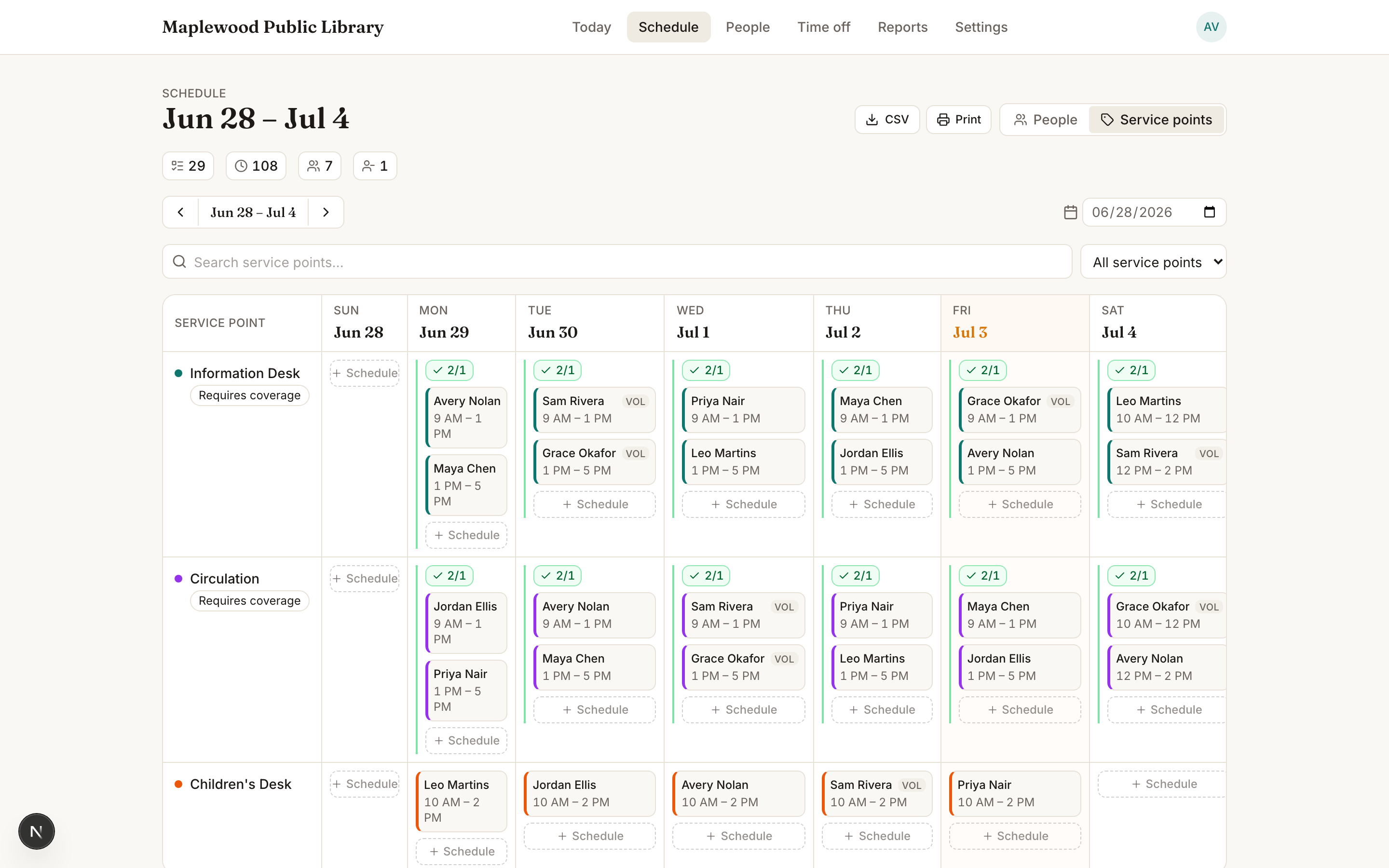Open Sam Rivera's Tuesday Information Desk shift
The image size is (1389, 868).
pos(595,410)
